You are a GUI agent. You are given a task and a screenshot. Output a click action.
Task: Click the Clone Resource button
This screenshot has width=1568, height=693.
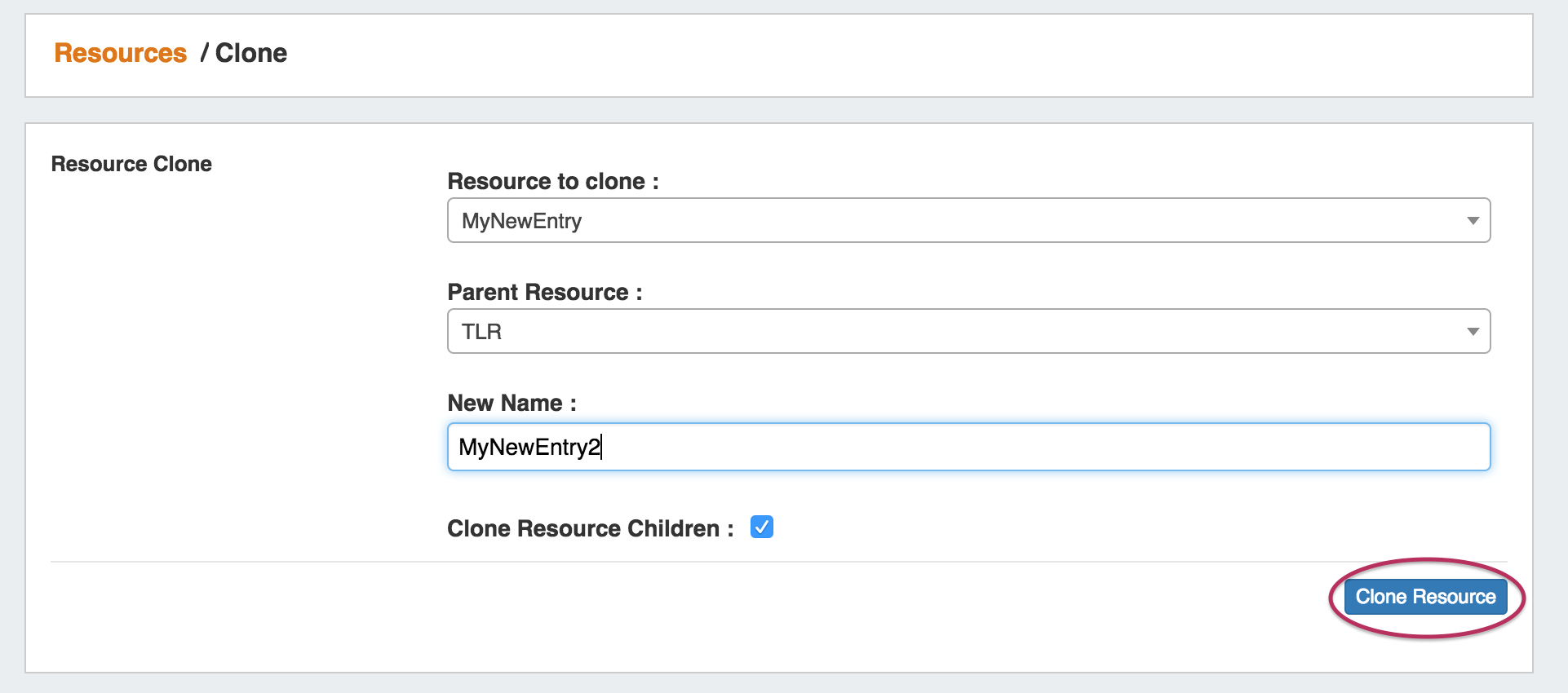pos(1425,597)
